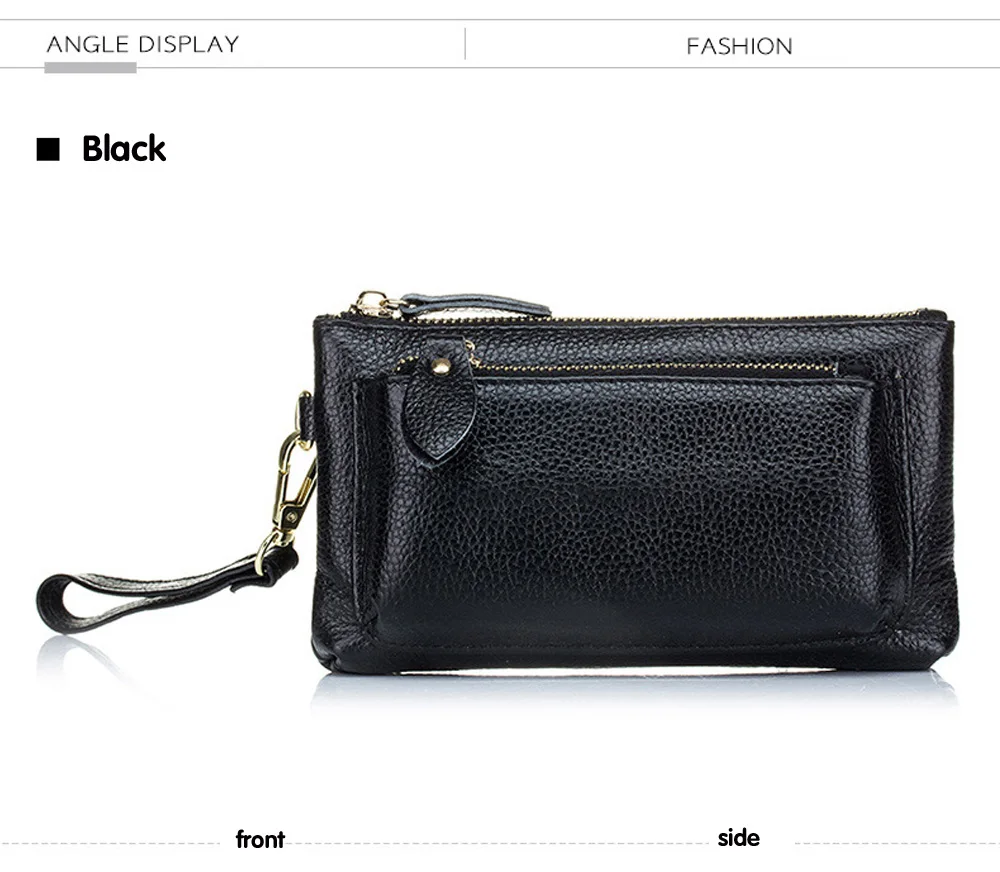Click the black square color swatch

pyautogui.click(x=48, y=149)
